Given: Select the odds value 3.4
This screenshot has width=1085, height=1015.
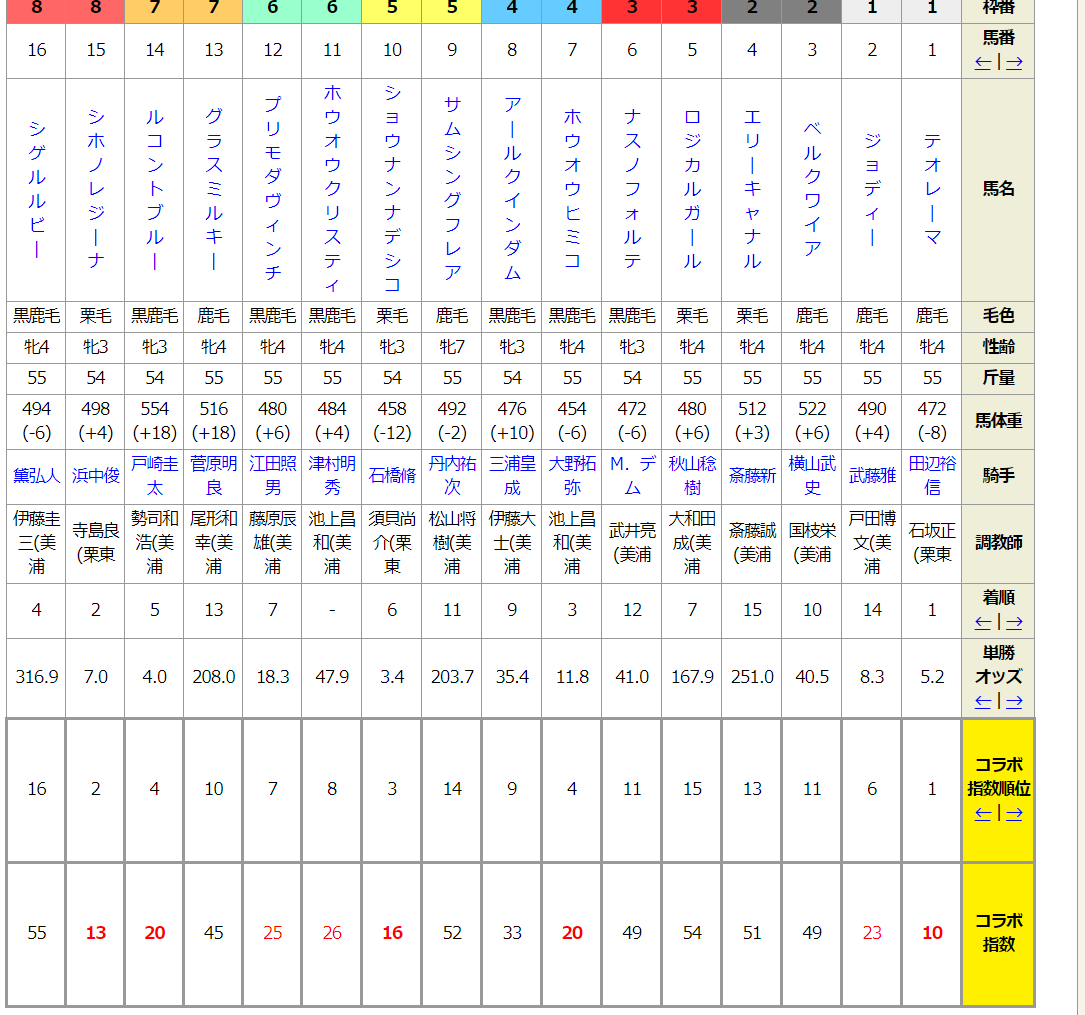Looking at the screenshot, I should 392,677.
